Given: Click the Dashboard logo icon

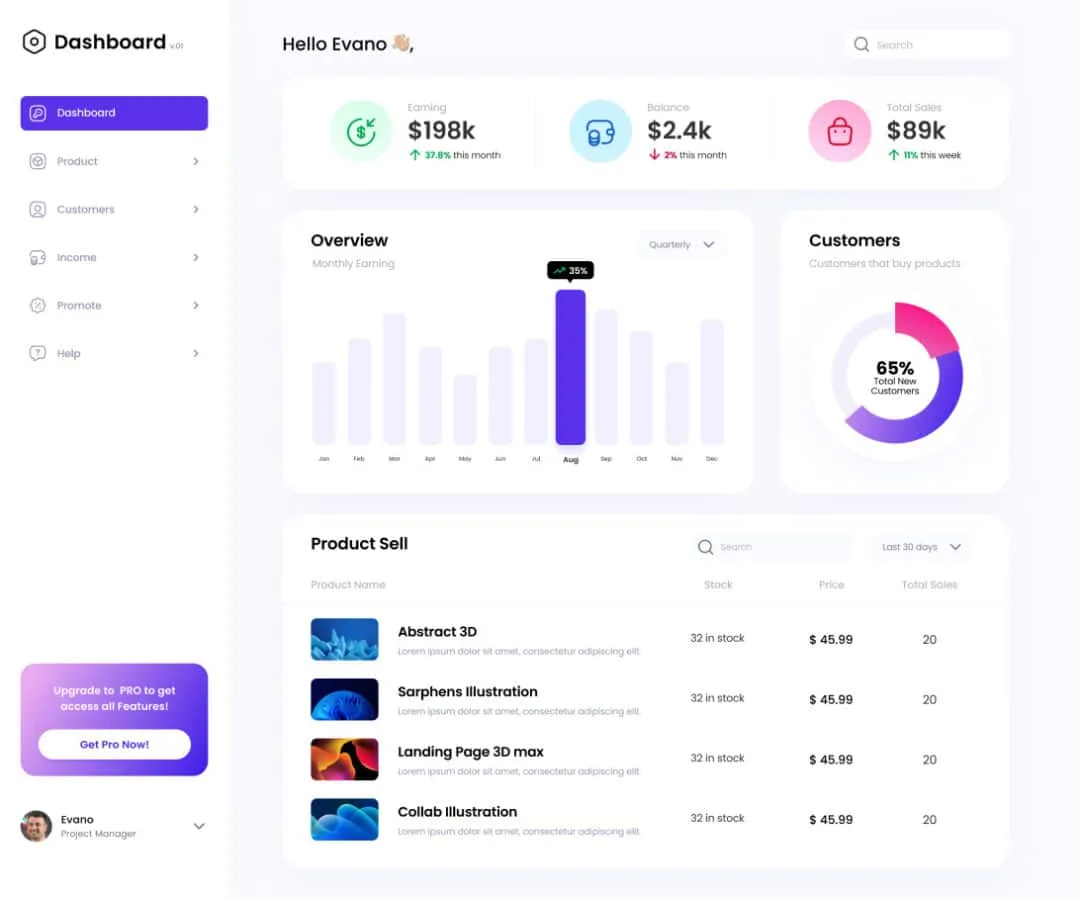Looking at the screenshot, I should [33, 42].
